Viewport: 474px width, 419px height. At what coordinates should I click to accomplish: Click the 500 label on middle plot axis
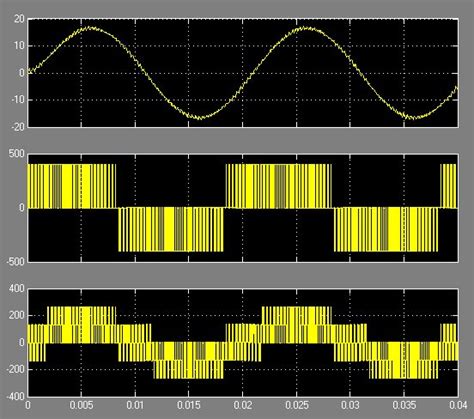pos(17,154)
